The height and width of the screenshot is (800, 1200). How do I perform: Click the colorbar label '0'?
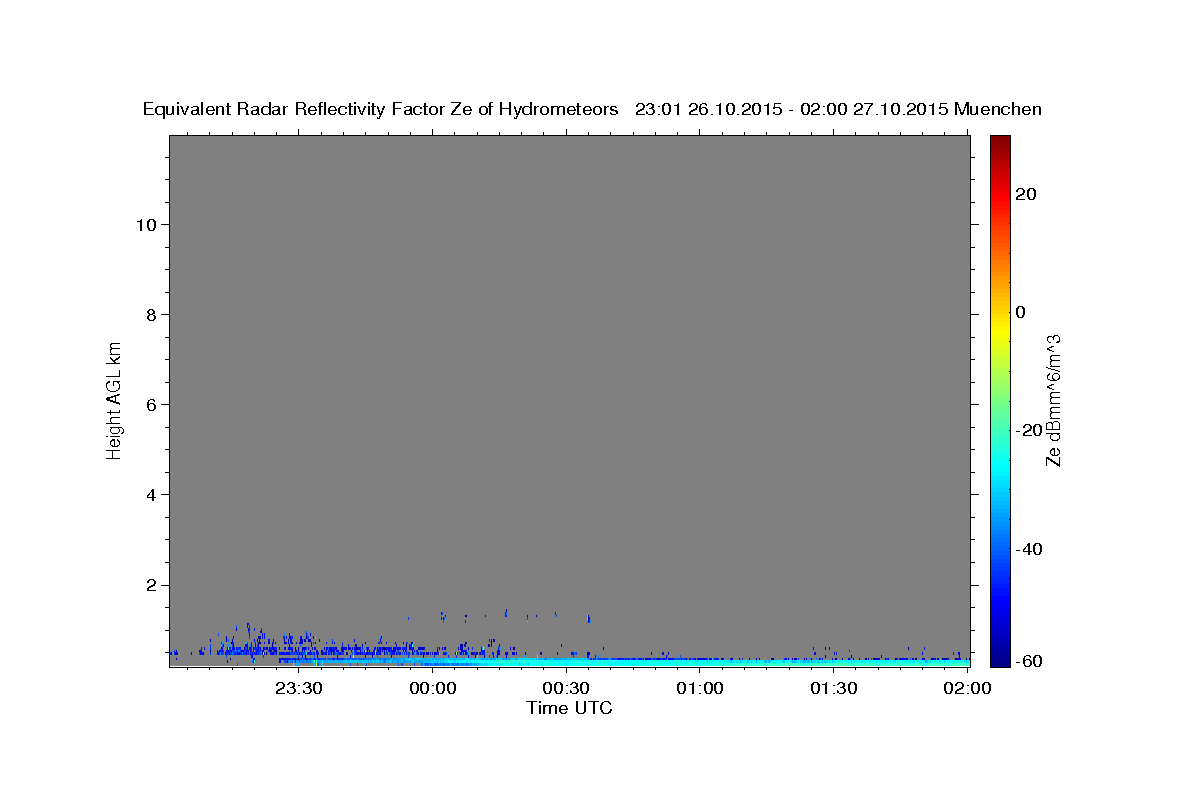pos(1021,312)
